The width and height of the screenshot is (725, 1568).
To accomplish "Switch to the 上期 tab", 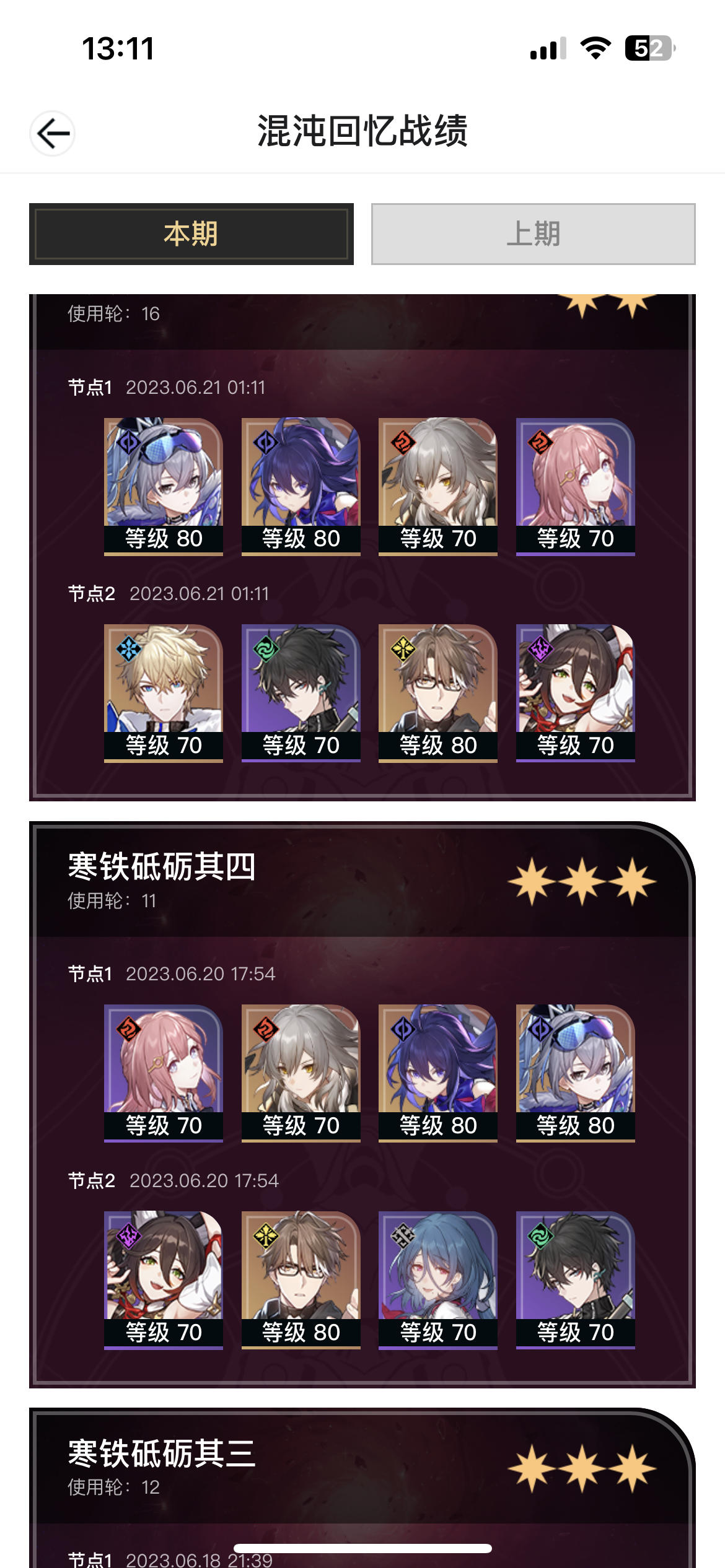I will click(534, 234).
